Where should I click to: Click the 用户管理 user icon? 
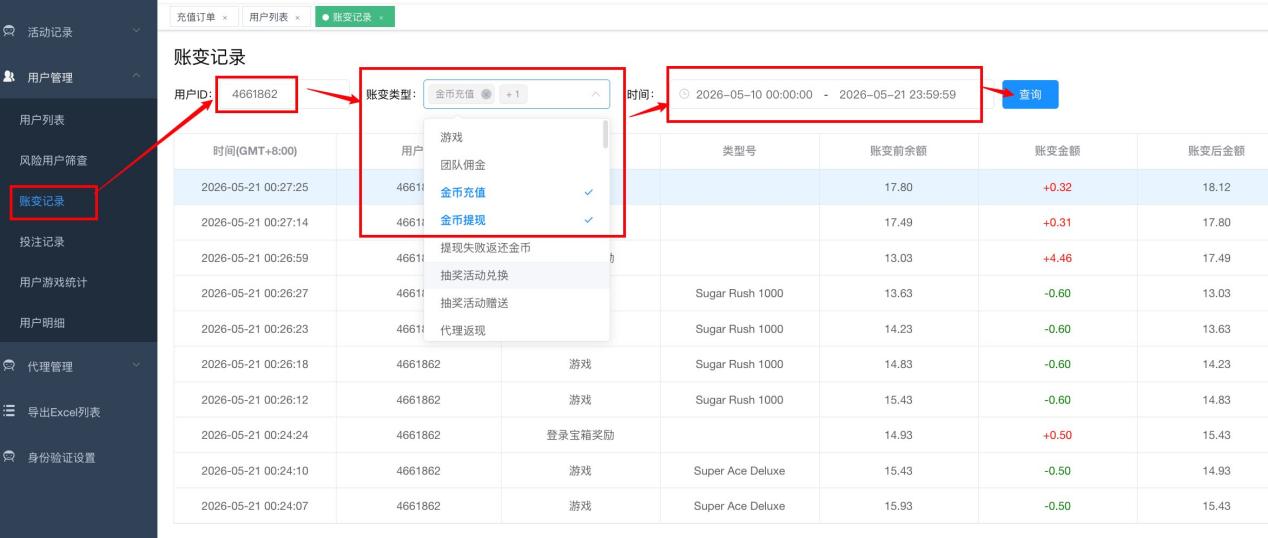(9, 77)
